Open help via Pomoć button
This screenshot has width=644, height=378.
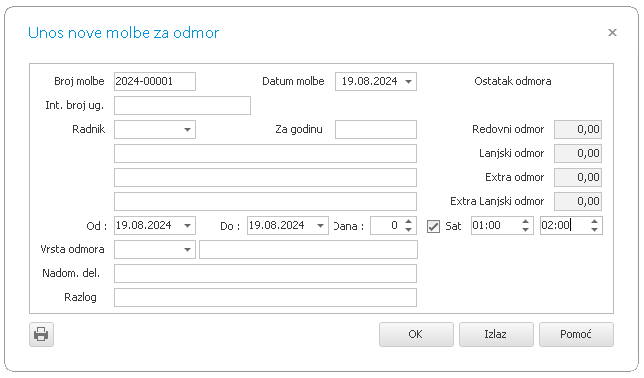click(x=576, y=334)
